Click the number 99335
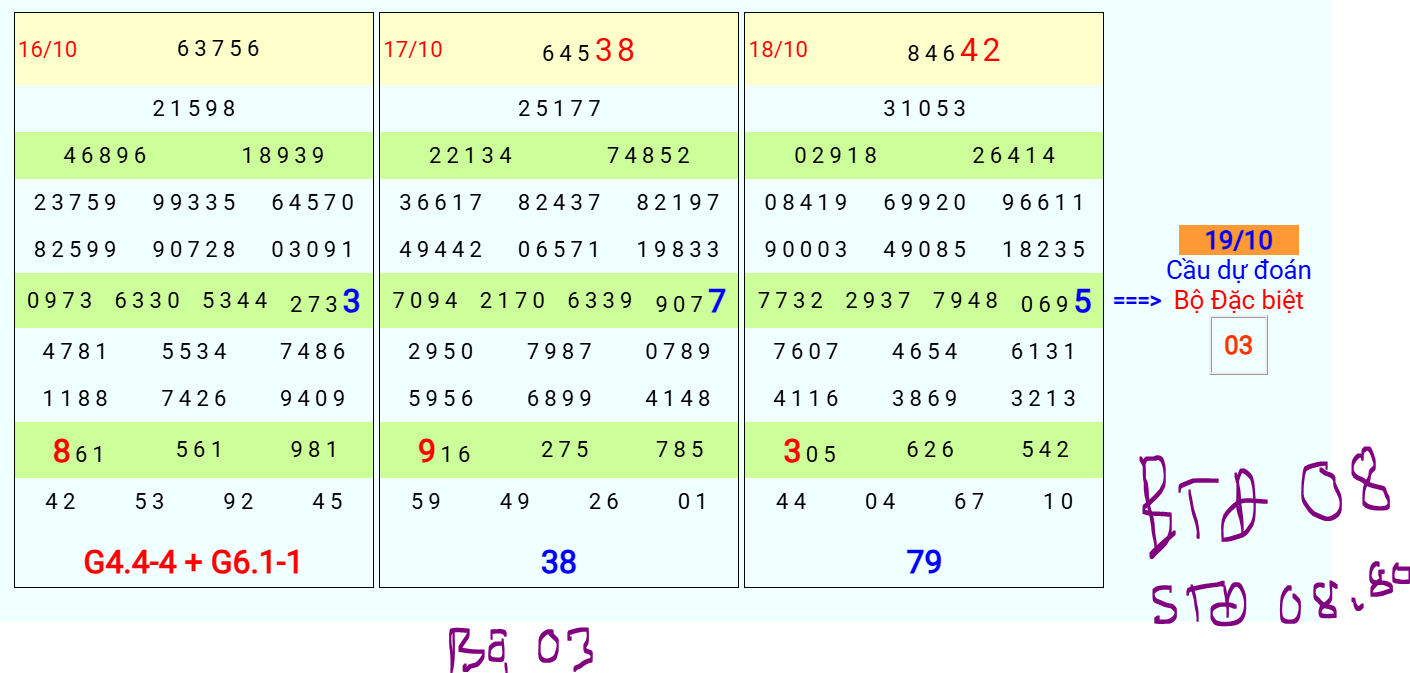 195,202
